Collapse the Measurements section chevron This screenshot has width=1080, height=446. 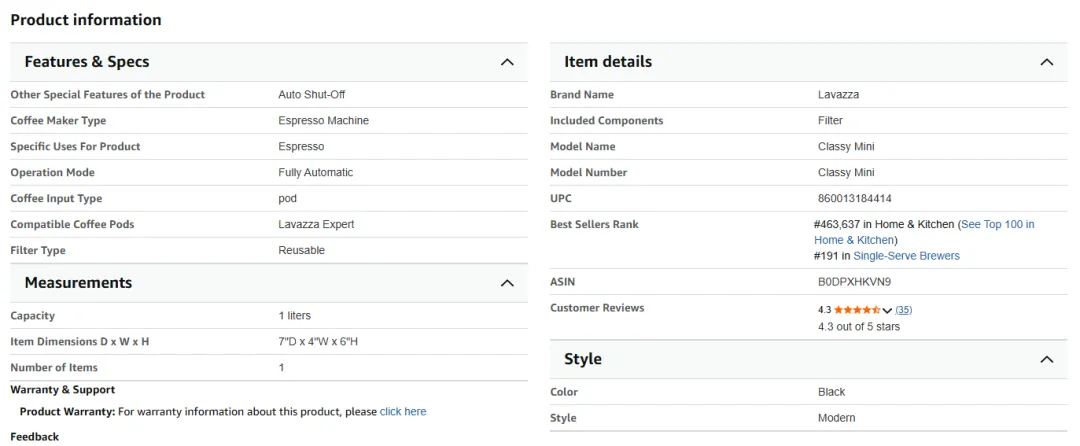[x=507, y=283]
